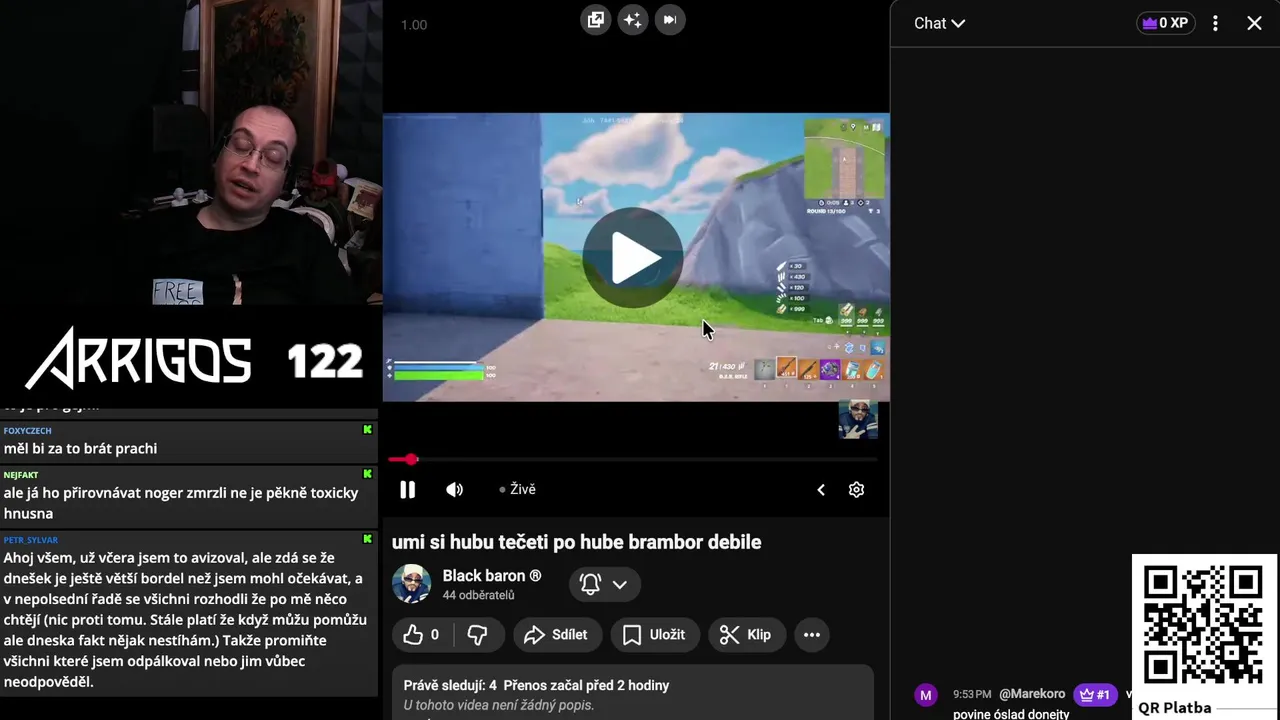Click the 0 XP crown badge

point(1165,23)
